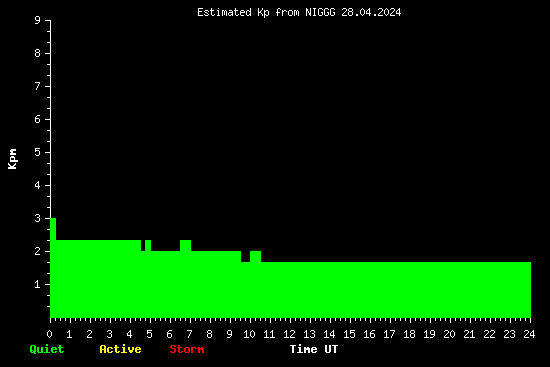Click the x-axis tick label 12
The width and height of the screenshot is (550, 367).
point(289,334)
